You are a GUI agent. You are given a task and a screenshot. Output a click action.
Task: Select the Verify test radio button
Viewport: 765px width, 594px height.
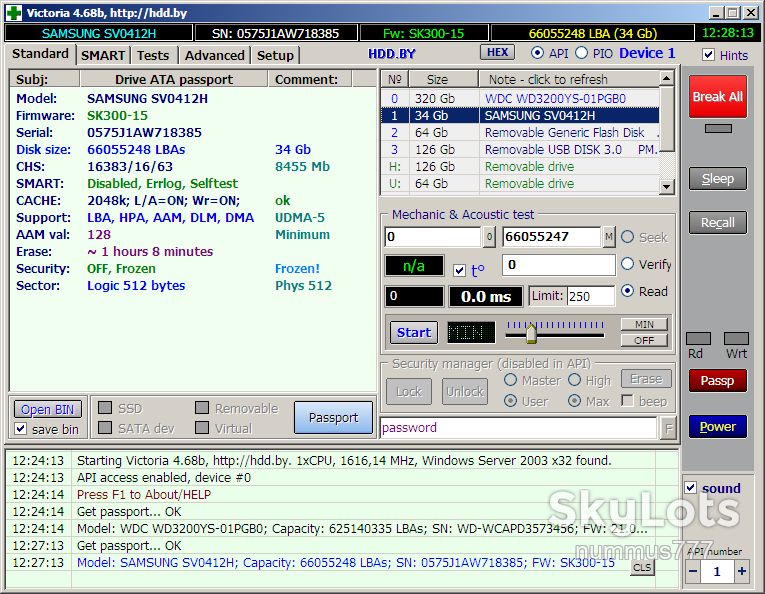coord(627,264)
